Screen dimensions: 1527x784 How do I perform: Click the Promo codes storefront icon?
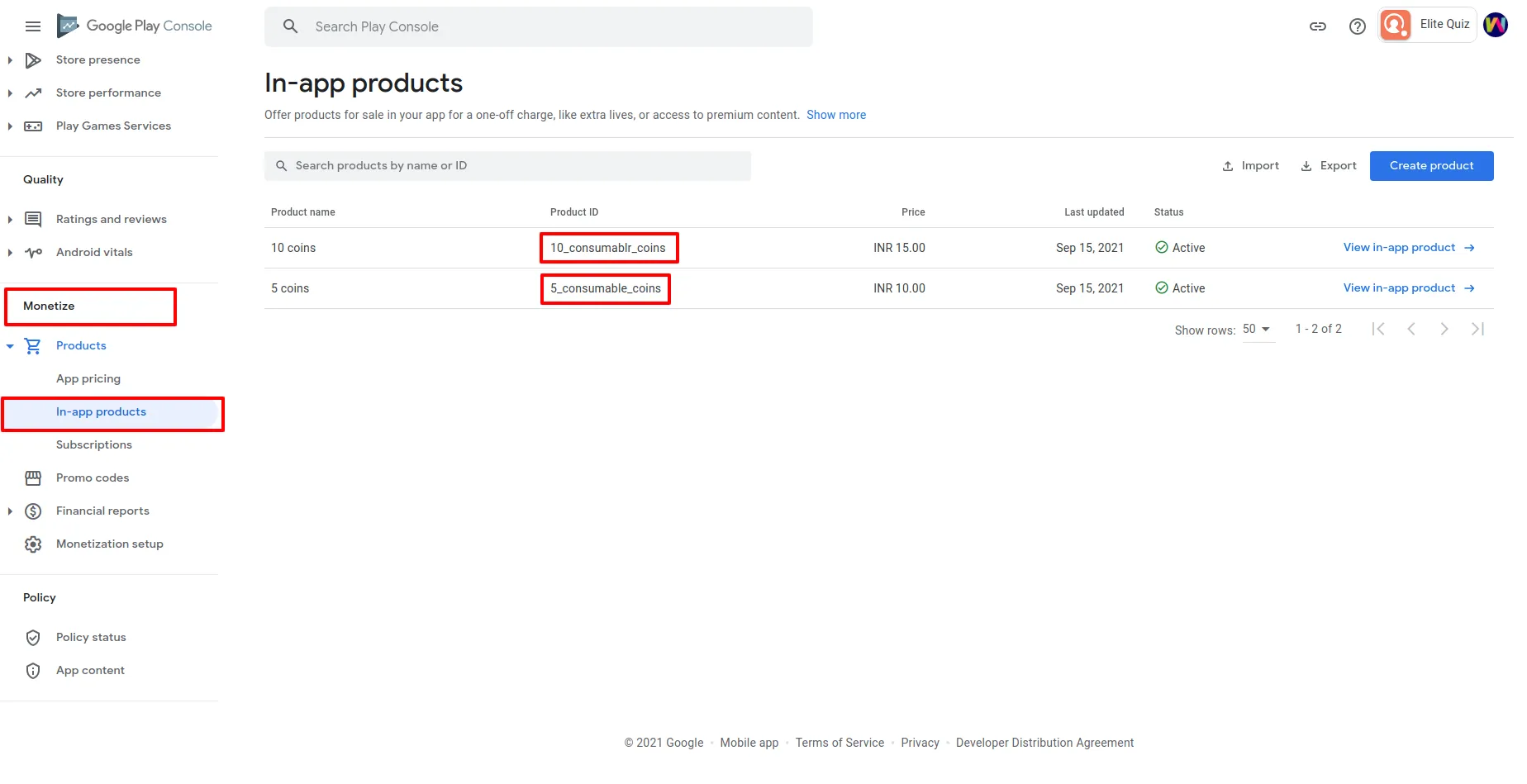click(x=32, y=478)
